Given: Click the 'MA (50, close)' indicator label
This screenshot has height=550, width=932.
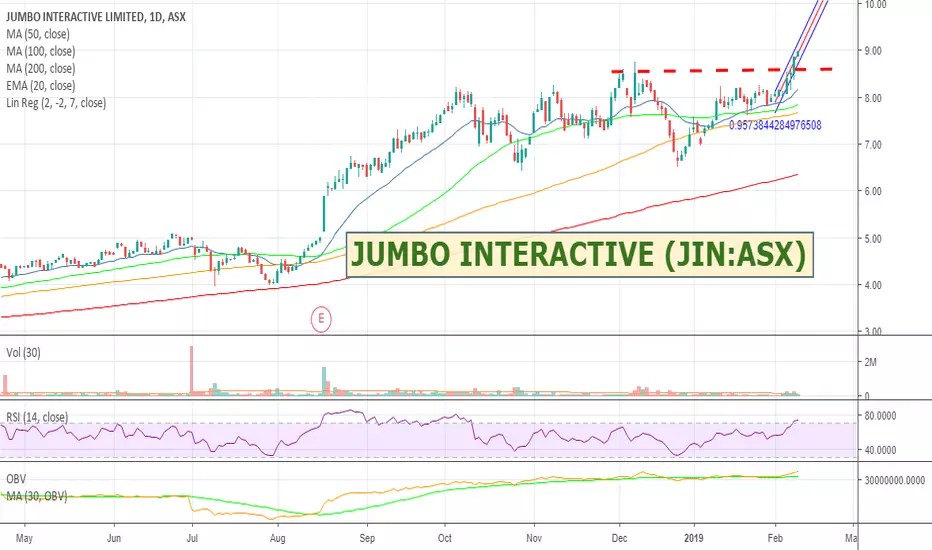Looking at the screenshot, I should coord(37,34).
